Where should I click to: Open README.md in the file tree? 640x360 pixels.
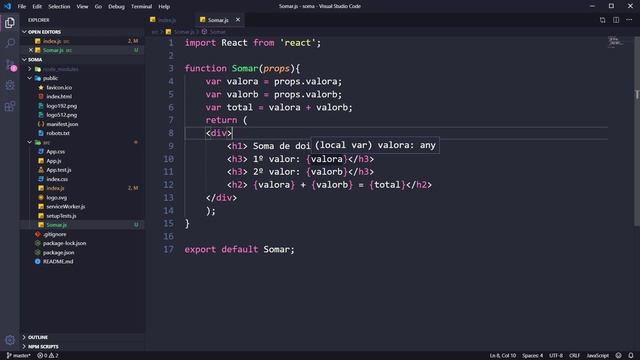tap(82, 262)
